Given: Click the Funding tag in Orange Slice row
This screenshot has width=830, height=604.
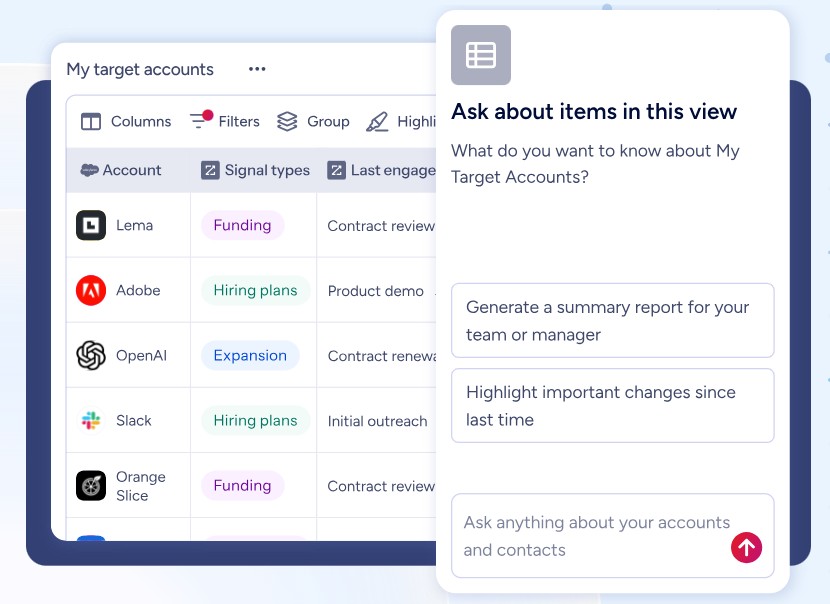Looking at the screenshot, I should pos(242,486).
